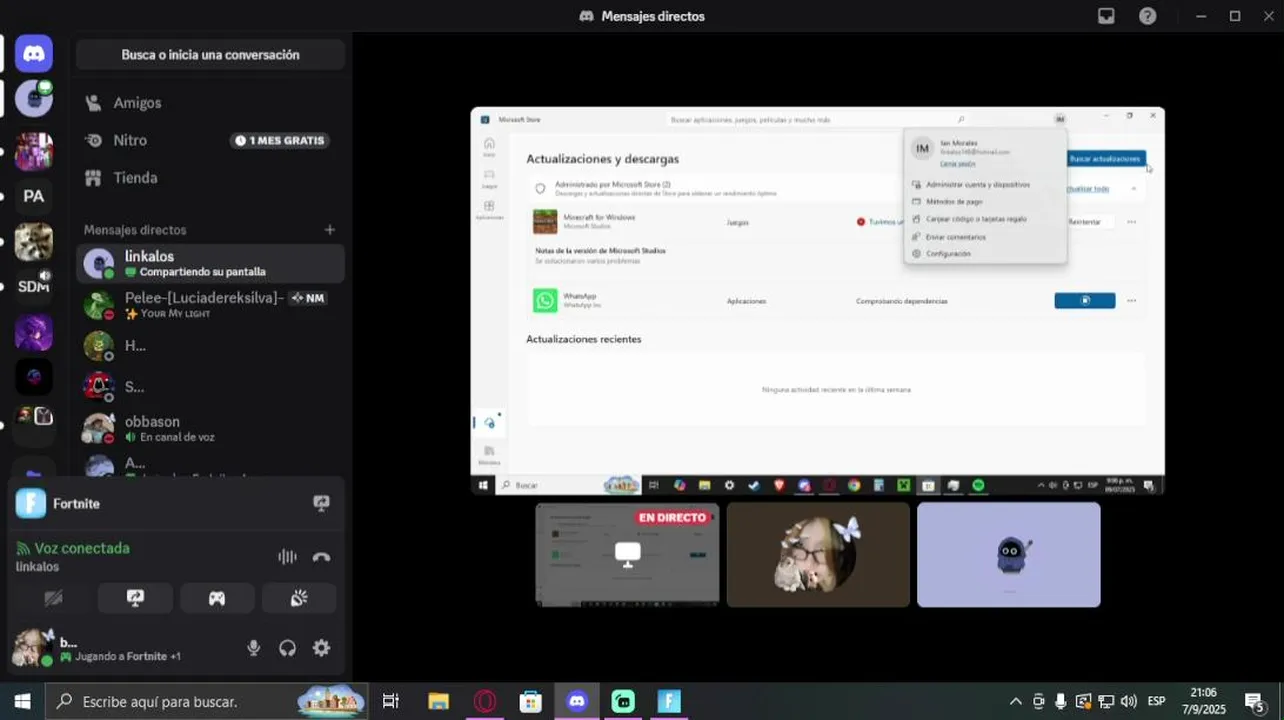Viewport: 1284px width, 720px height.
Task: Open Discord help question mark icon
Action: coord(1148,16)
